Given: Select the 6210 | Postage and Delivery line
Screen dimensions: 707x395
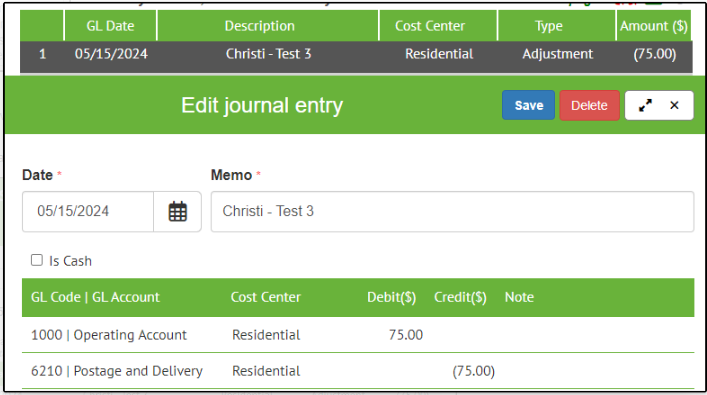Looking at the screenshot, I should (x=358, y=371).
